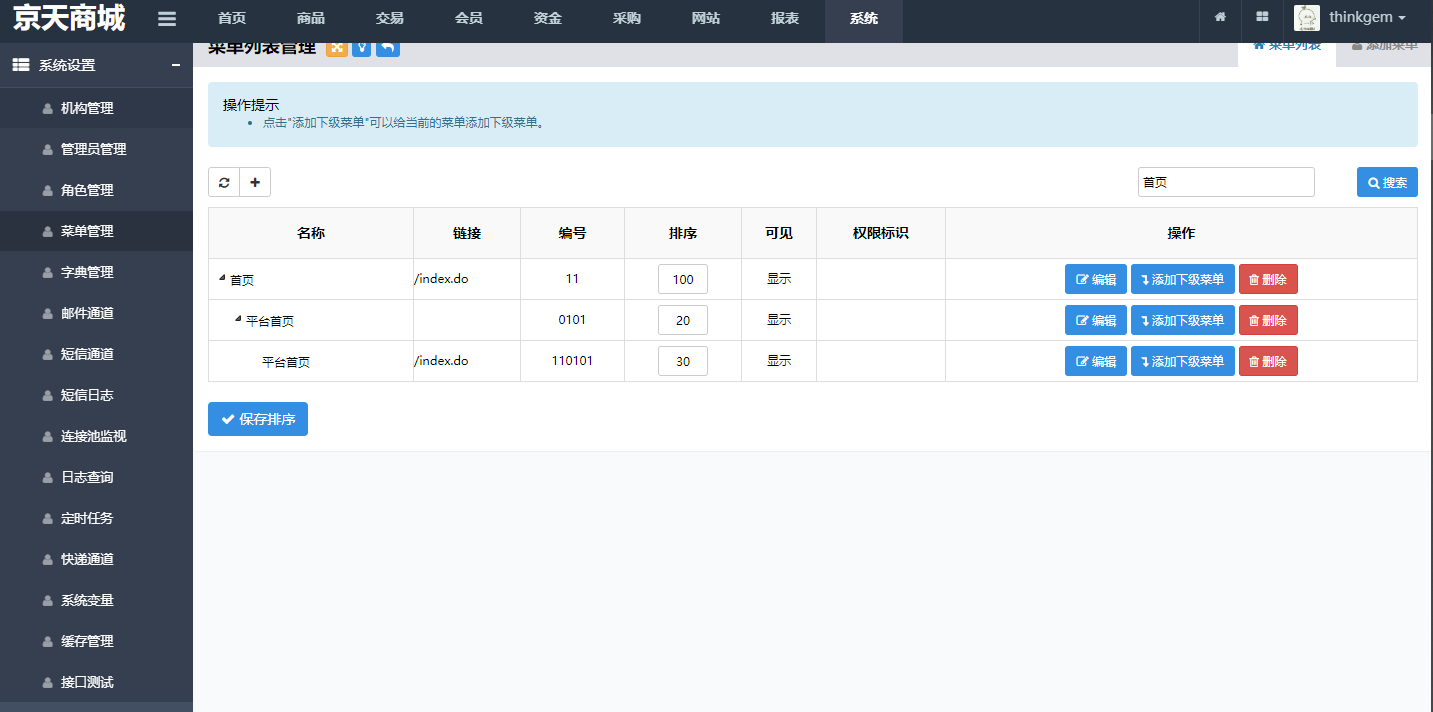
Task: Open 管理员管理 in the sidebar
Action: pos(96,149)
